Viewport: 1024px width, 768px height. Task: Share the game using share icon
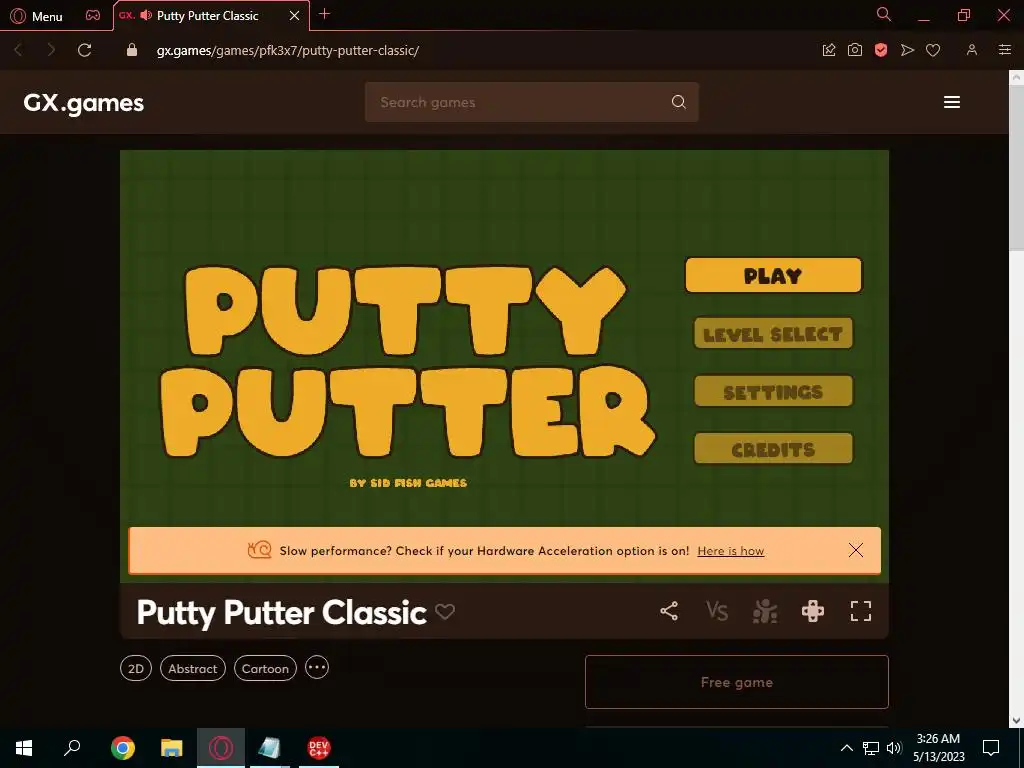(x=669, y=611)
